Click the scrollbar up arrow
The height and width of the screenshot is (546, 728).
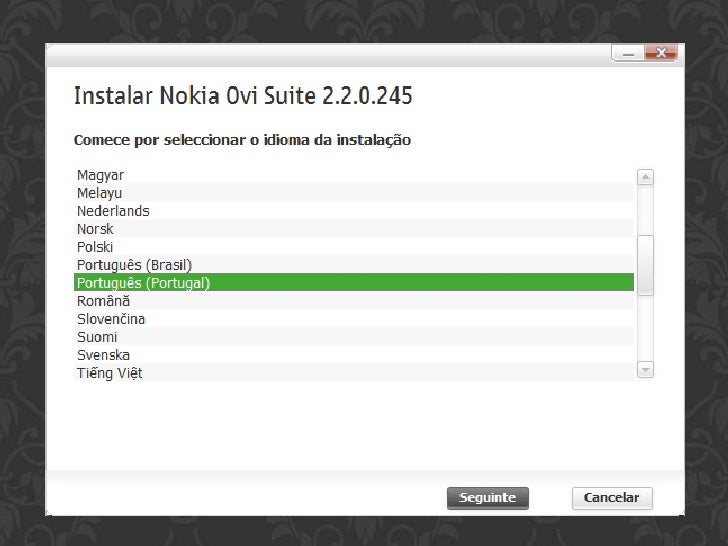pyautogui.click(x=645, y=177)
